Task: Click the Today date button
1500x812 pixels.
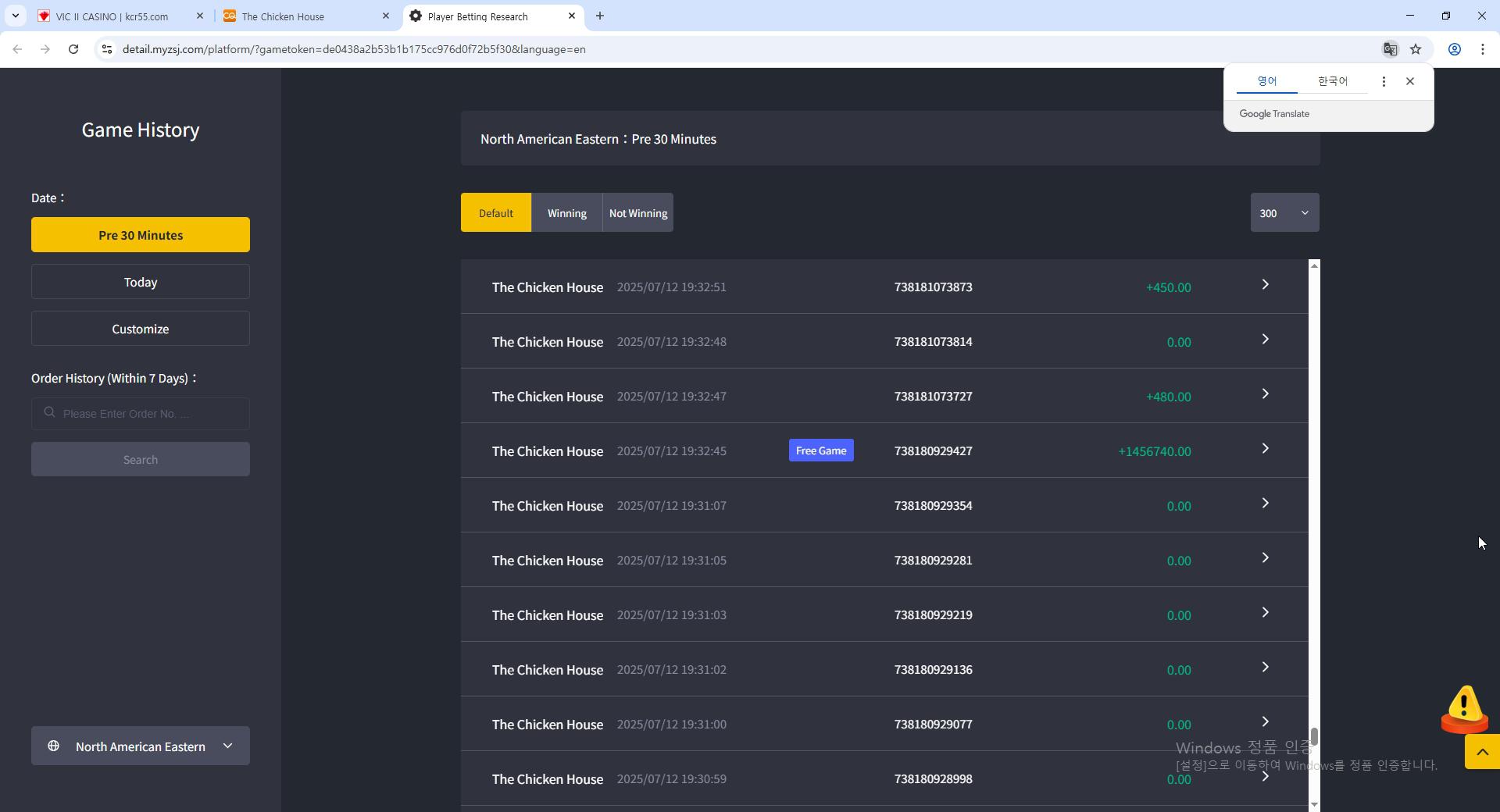Action: pos(141,282)
